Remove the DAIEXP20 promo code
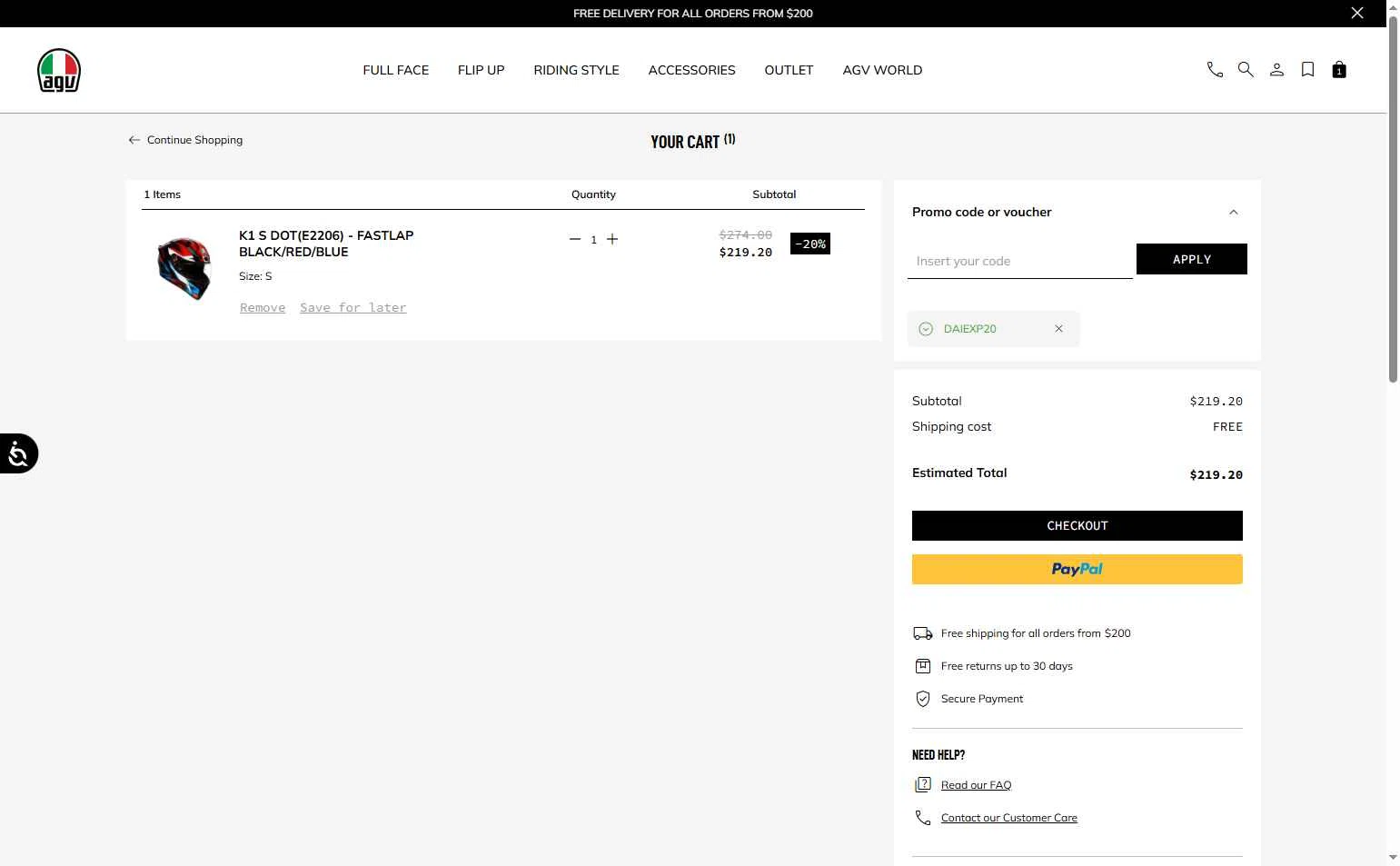The height and width of the screenshot is (866, 1400). (x=1058, y=329)
